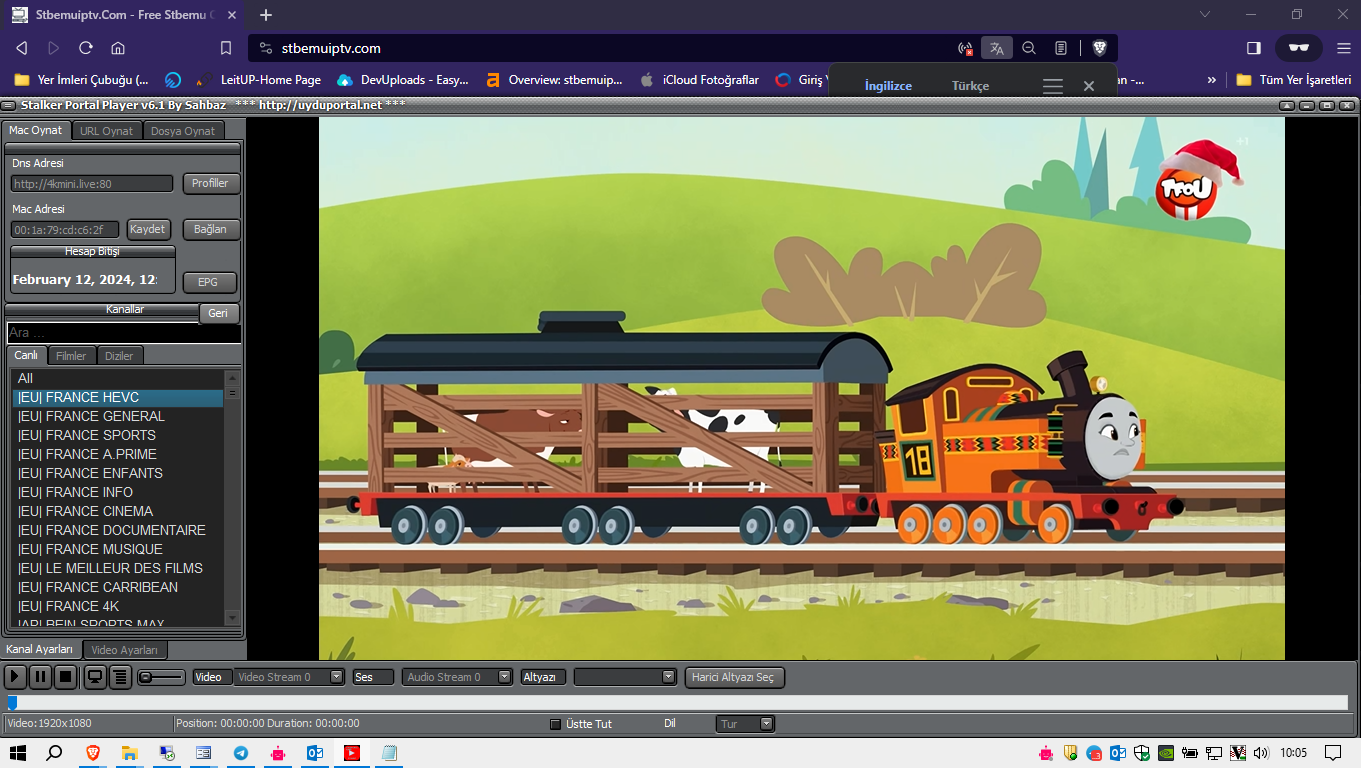Select |EU| FRANCE 4K category
This screenshot has height=768, width=1361.
118,606
